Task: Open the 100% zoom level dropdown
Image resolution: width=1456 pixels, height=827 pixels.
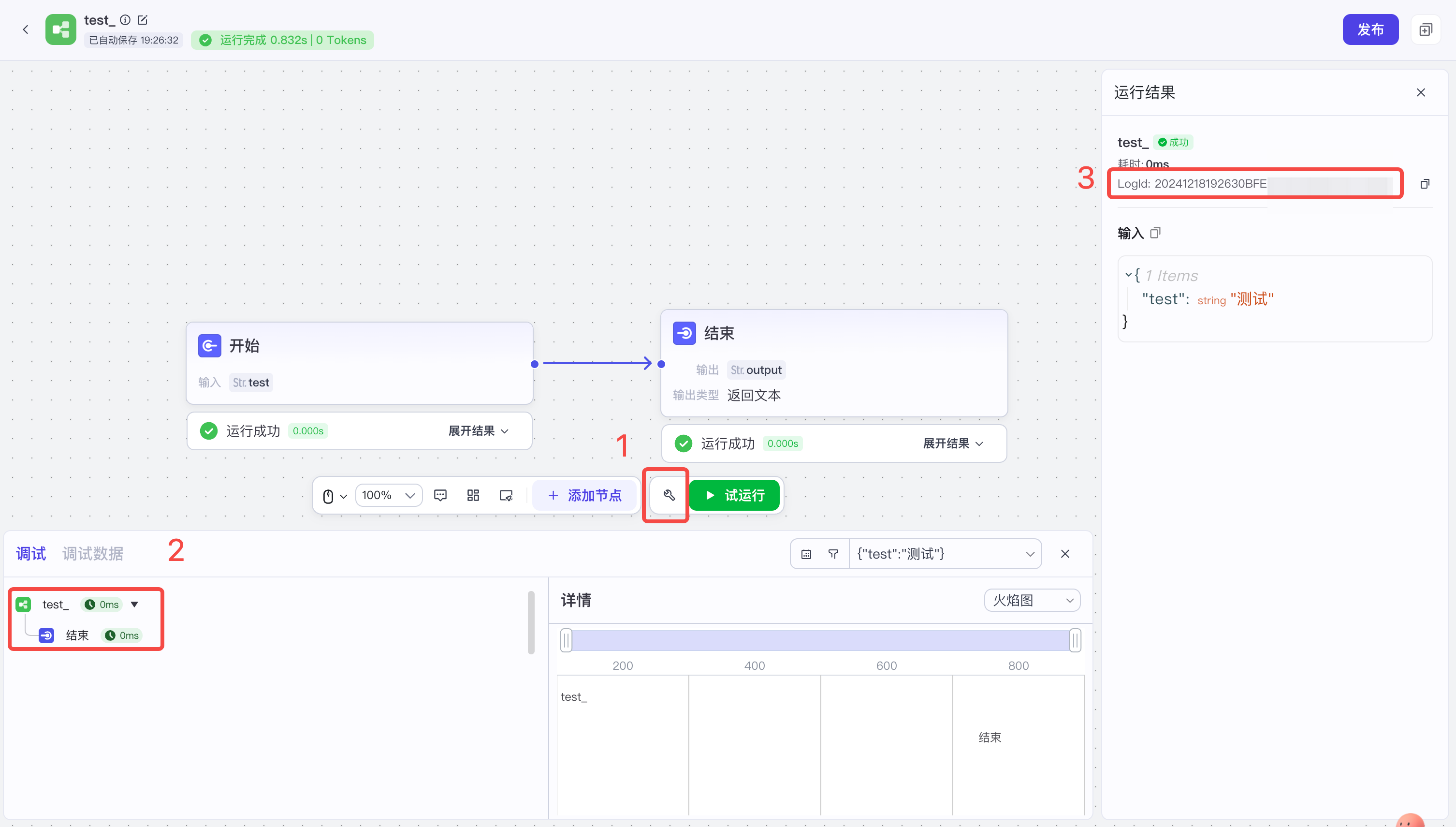Action: [x=388, y=495]
